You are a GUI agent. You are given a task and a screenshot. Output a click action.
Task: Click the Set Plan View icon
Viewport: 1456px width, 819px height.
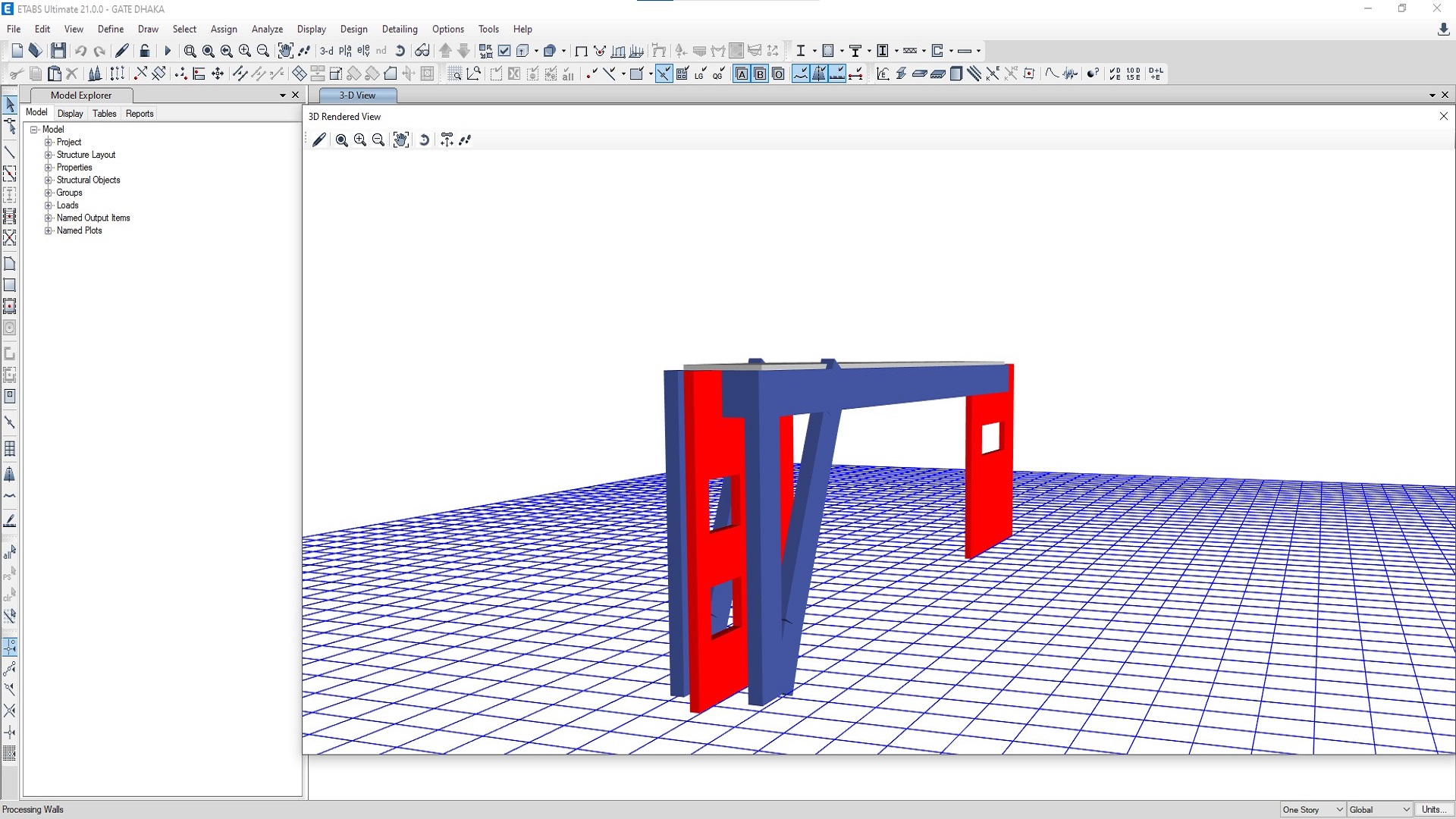(345, 51)
